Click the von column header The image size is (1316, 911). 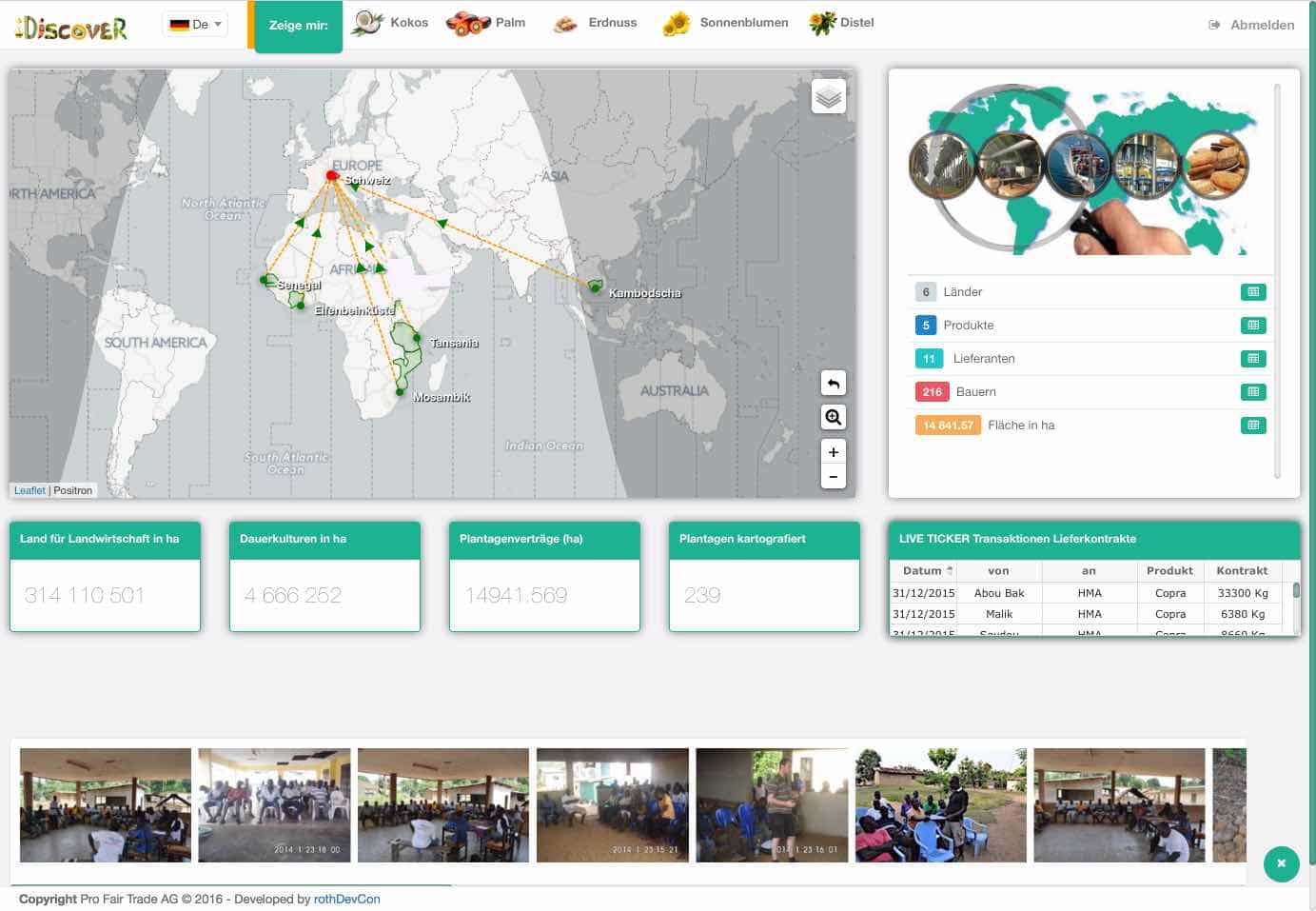pyautogui.click(x=998, y=571)
